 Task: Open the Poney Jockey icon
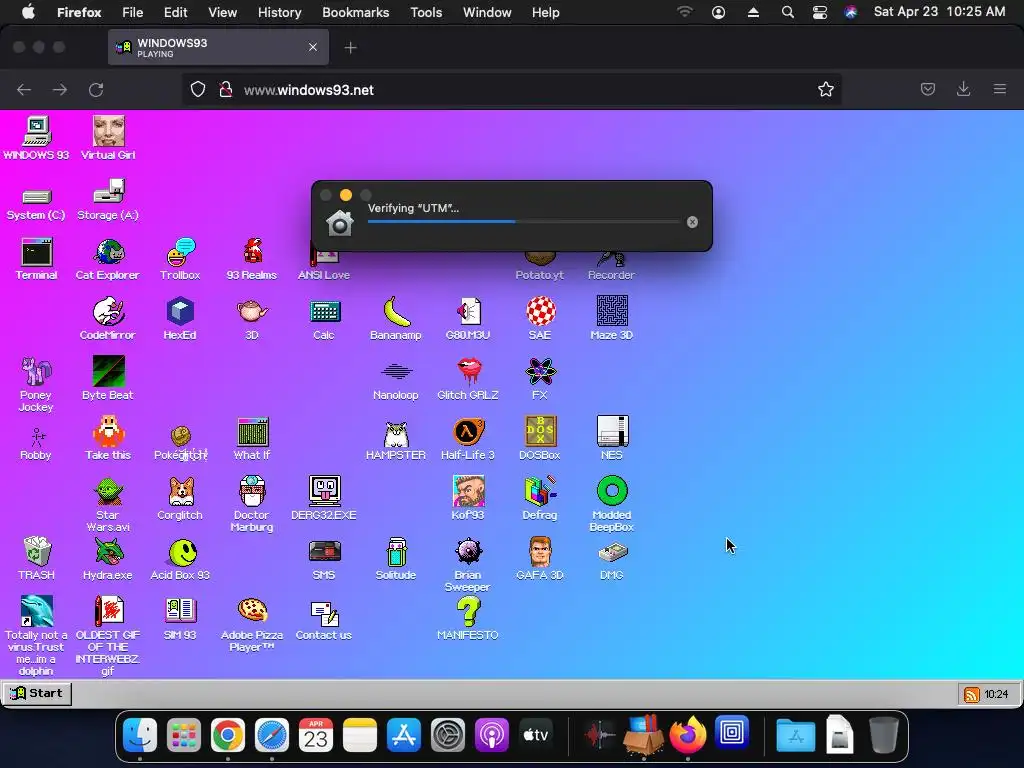pos(37,371)
